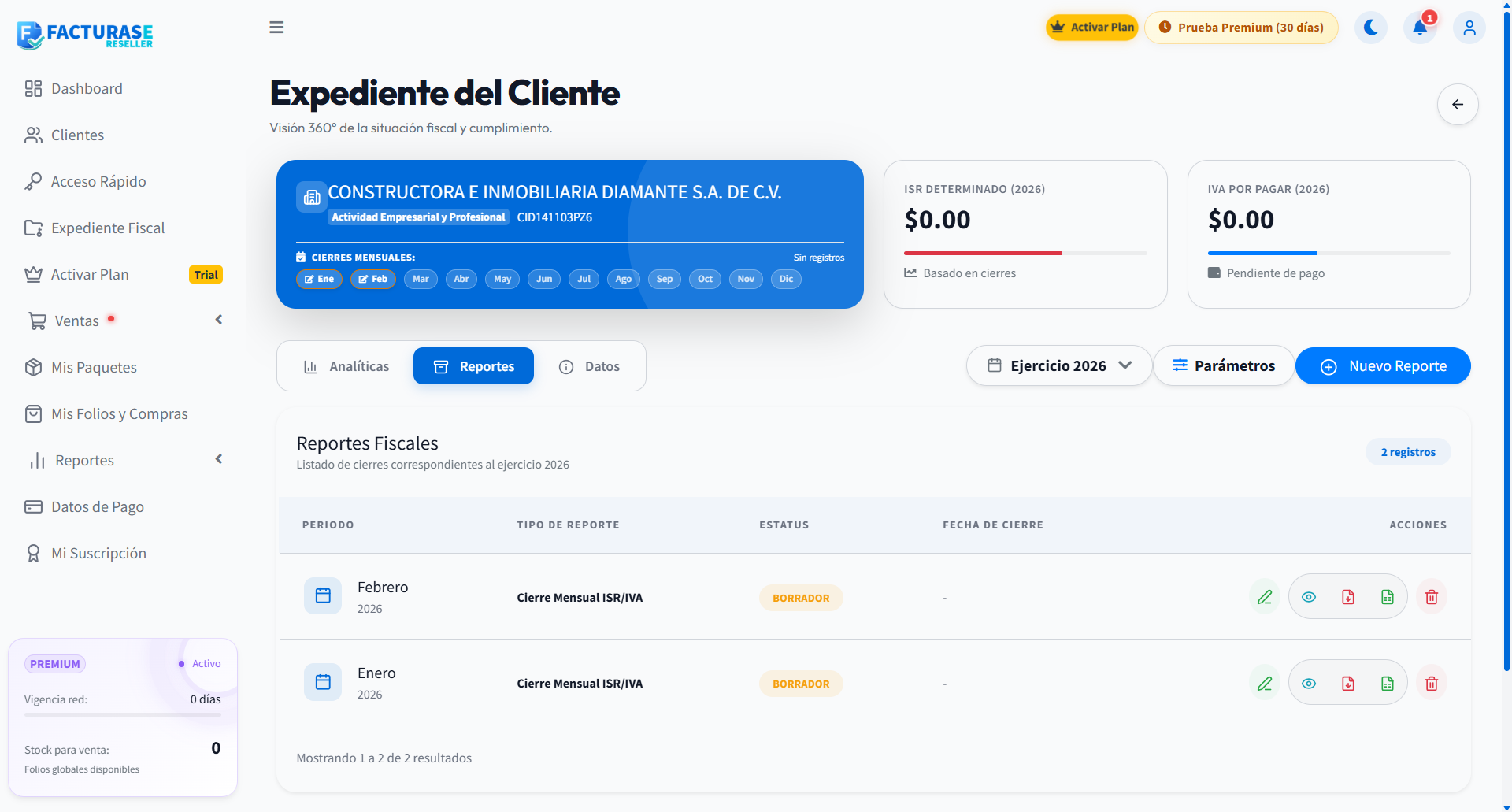View the Enero report eye icon

point(1309,683)
